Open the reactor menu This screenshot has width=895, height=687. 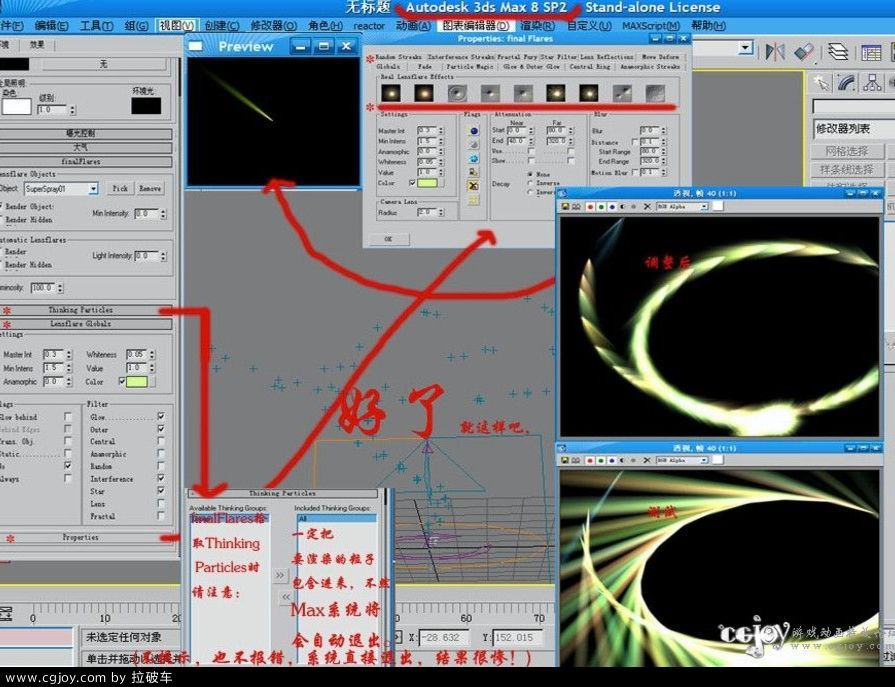[369, 26]
